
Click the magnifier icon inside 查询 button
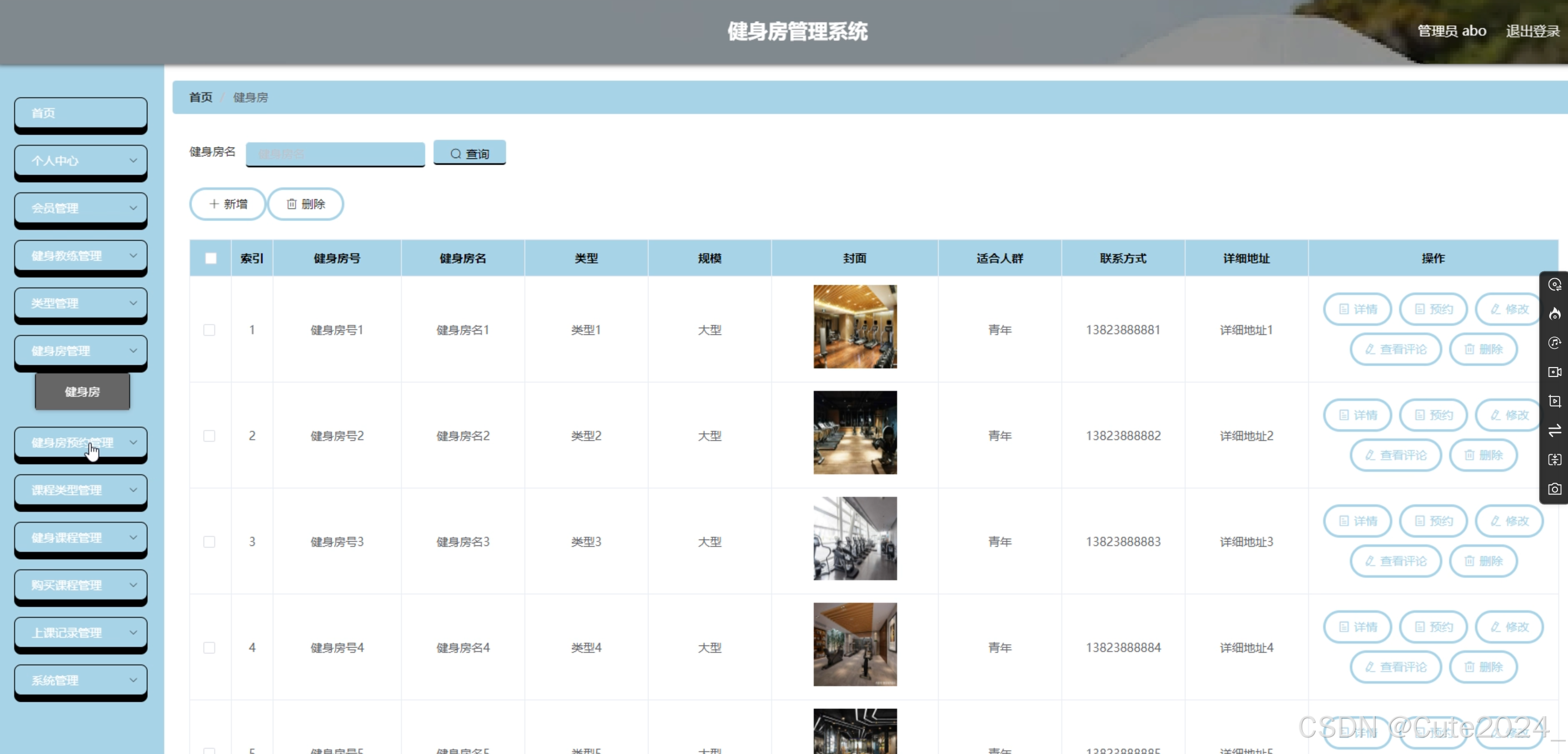pyautogui.click(x=455, y=153)
